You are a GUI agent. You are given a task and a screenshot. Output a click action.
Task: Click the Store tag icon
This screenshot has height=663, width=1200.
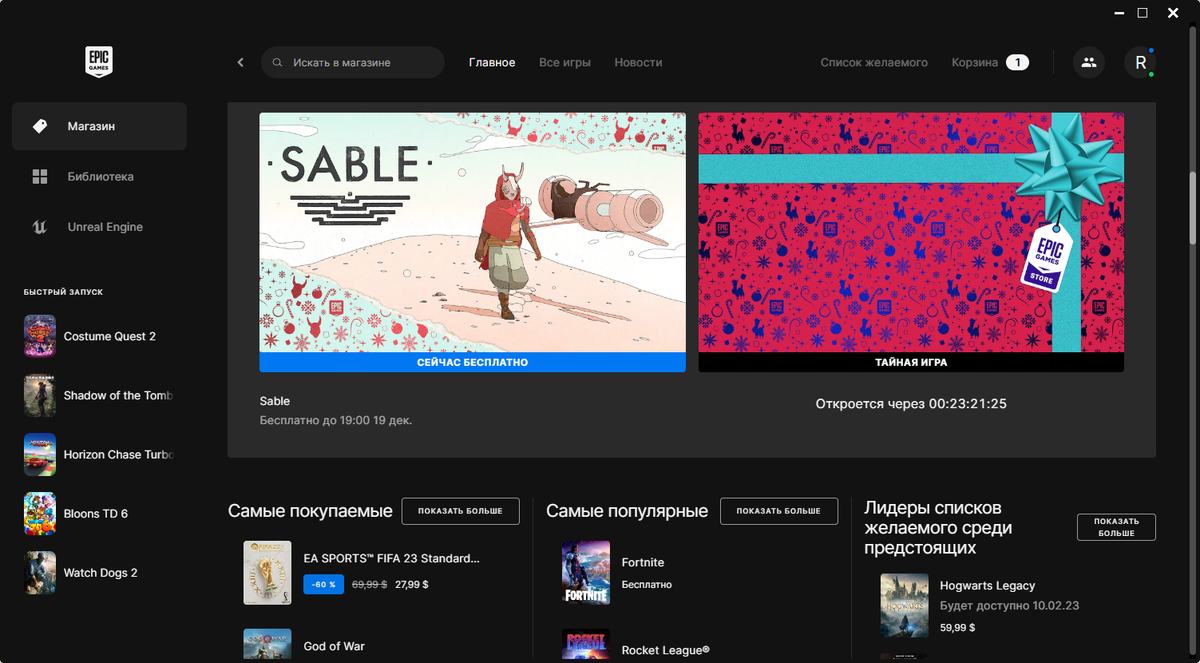[40, 126]
